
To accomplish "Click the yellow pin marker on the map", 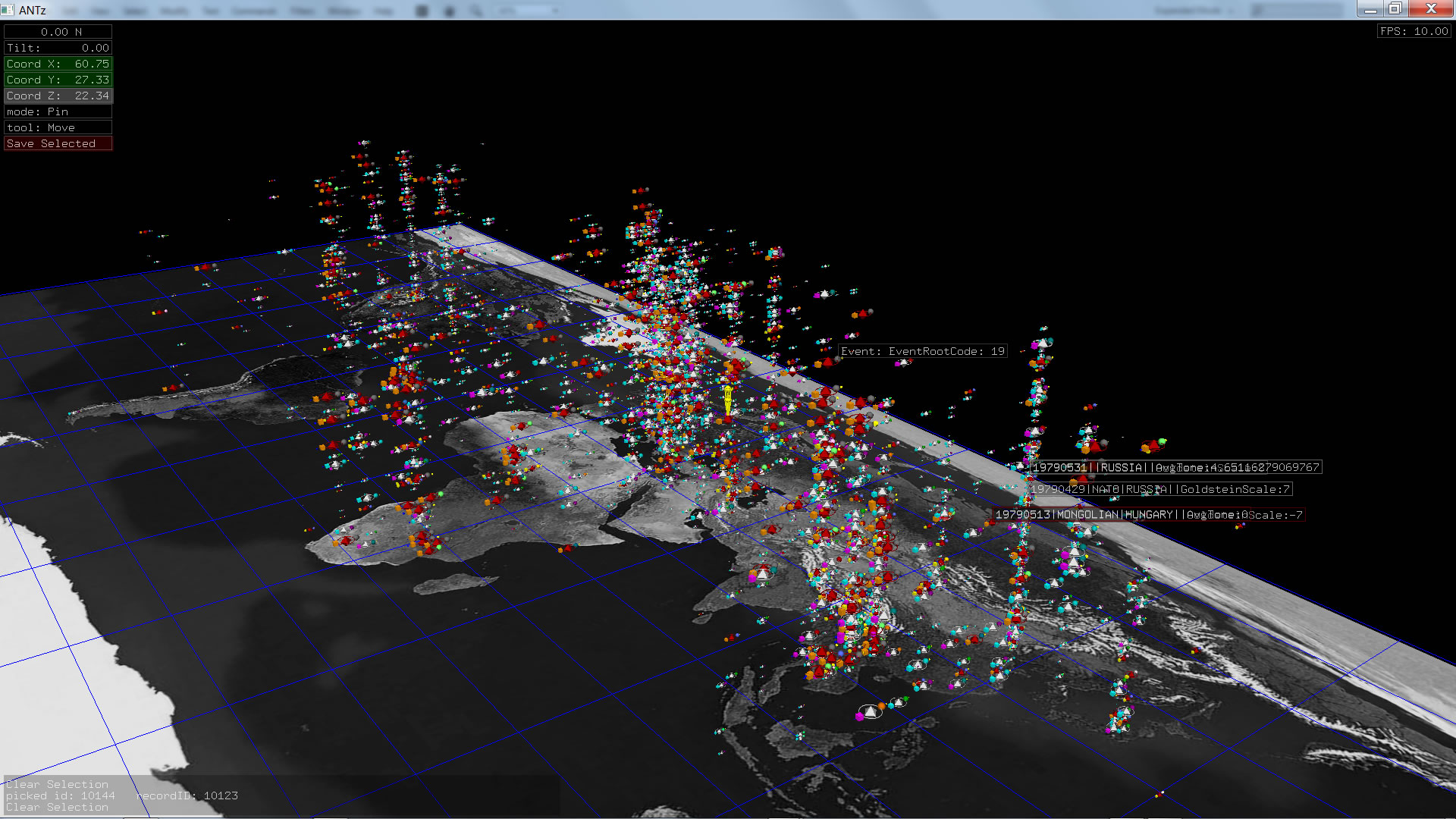I will point(728,400).
